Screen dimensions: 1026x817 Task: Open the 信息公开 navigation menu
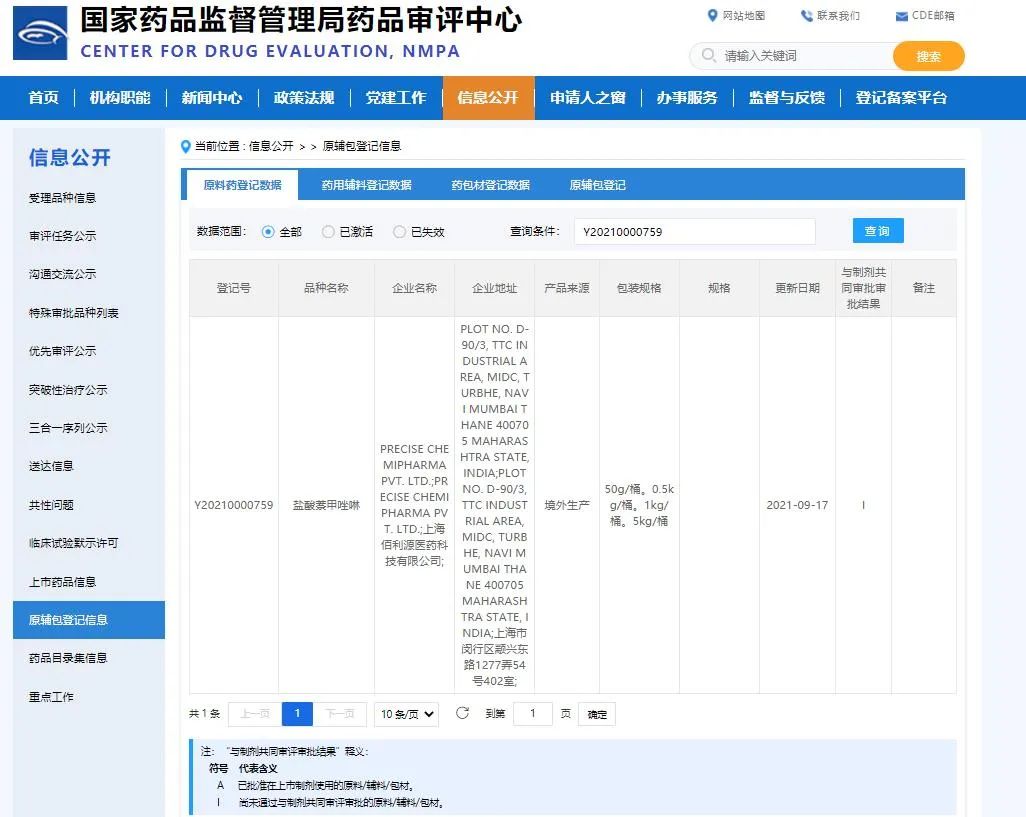click(488, 98)
